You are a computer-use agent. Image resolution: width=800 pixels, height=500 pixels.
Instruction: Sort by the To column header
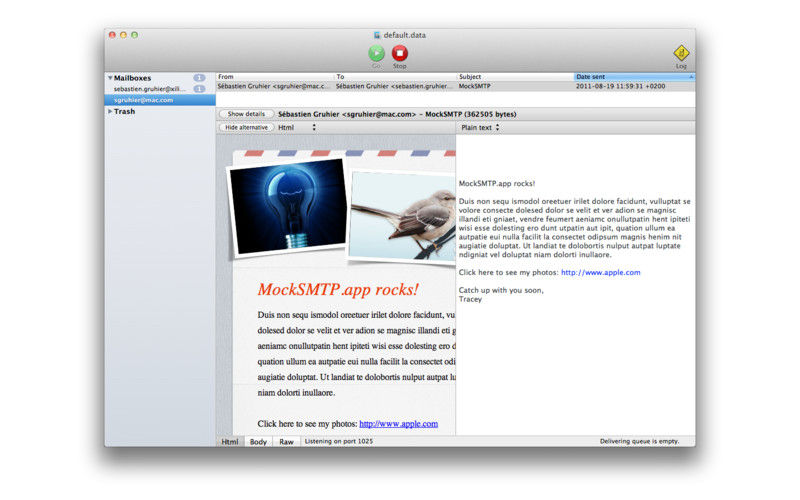click(395, 77)
